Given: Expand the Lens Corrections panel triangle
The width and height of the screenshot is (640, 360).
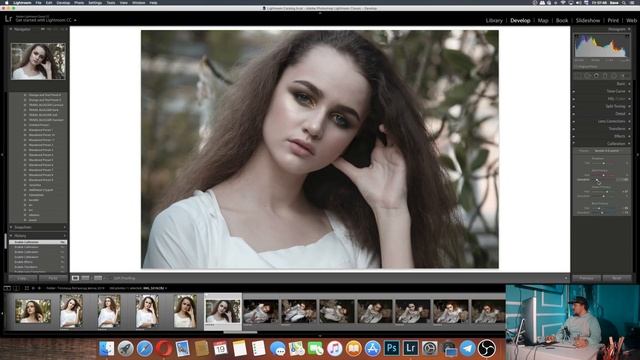Looking at the screenshot, I should click(x=629, y=121).
